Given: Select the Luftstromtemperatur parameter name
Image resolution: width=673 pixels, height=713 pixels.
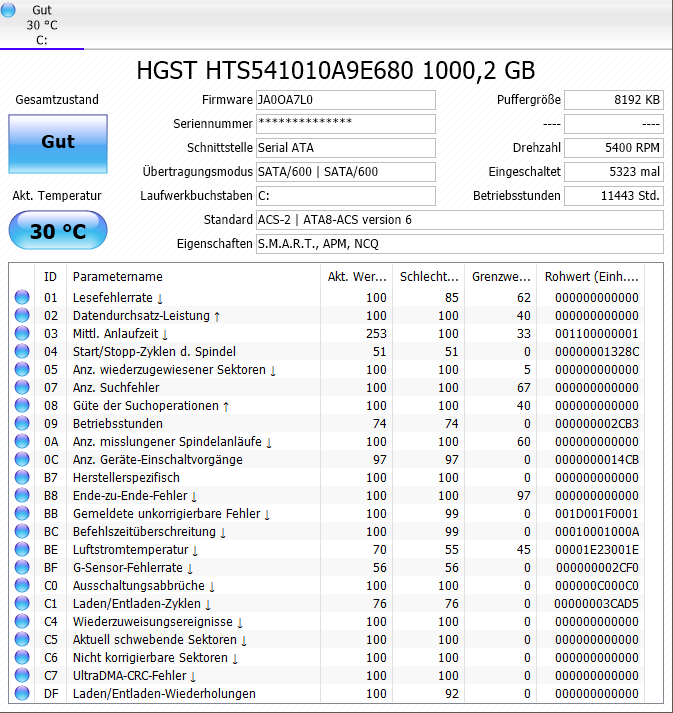Looking at the screenshot, I should (131, 550).
